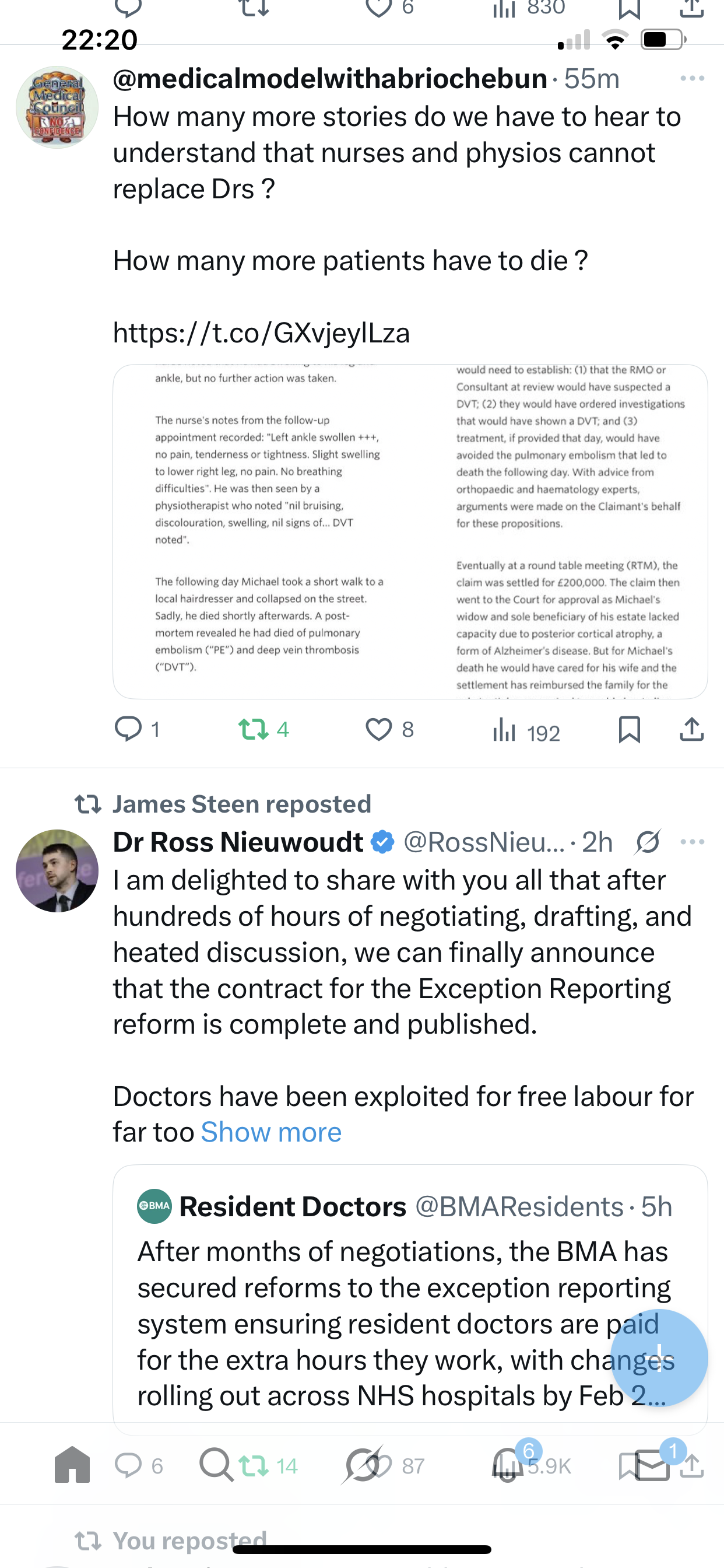This screenshot has width=724, height=1568.
Task: Open Search from the bottom navigation bar
Action: point(216,1465)
